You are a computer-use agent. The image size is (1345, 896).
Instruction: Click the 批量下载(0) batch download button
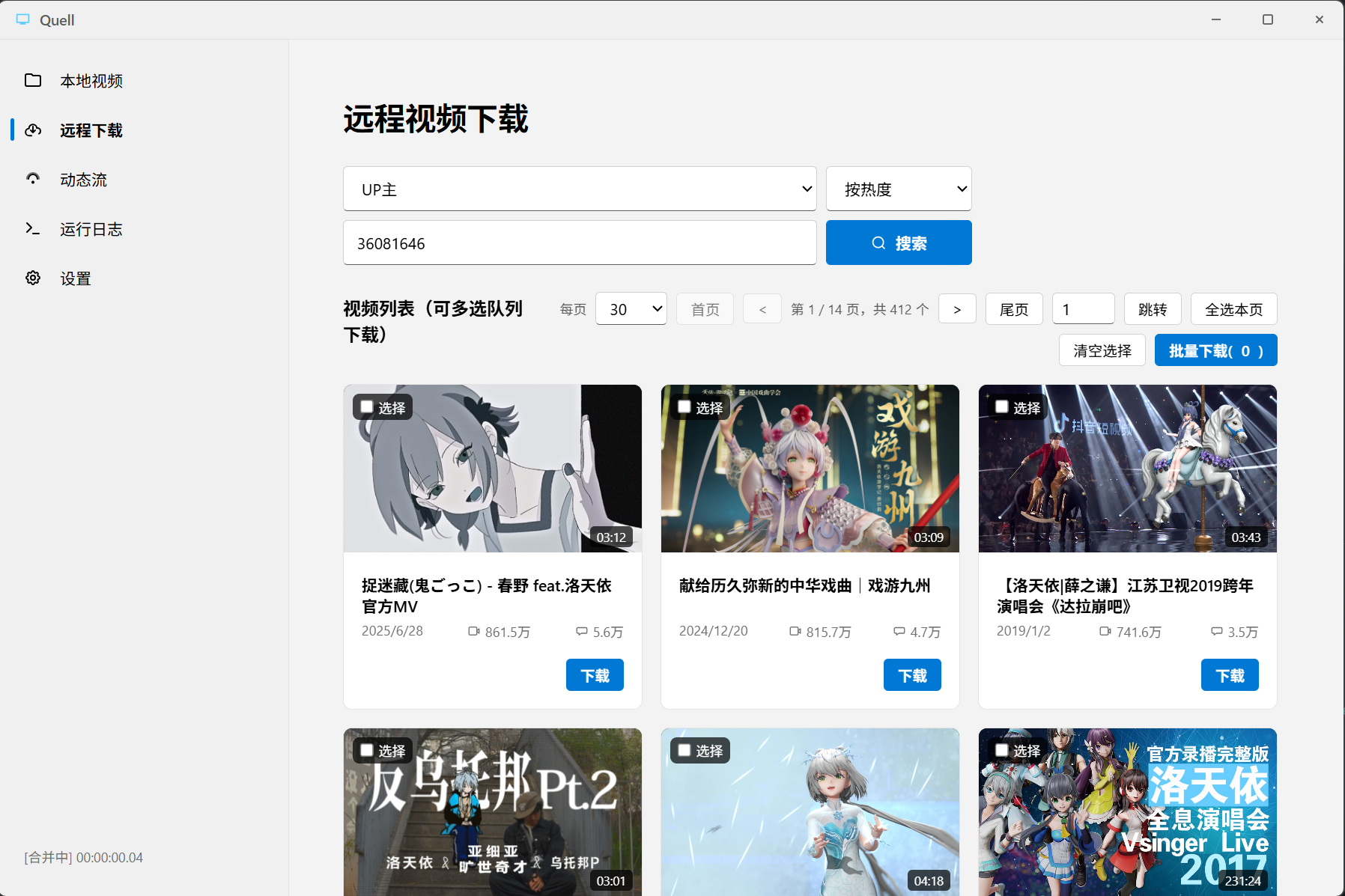coord(1215,350)
